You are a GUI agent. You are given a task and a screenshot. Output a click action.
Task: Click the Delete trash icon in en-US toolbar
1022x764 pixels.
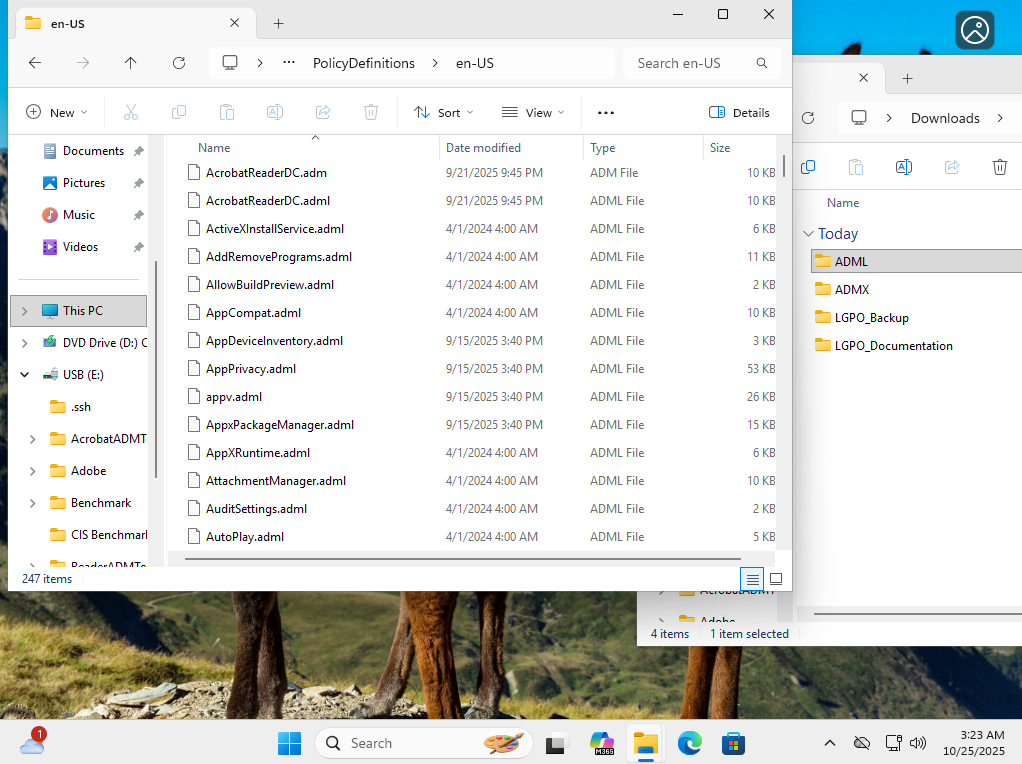pos(371,112)
